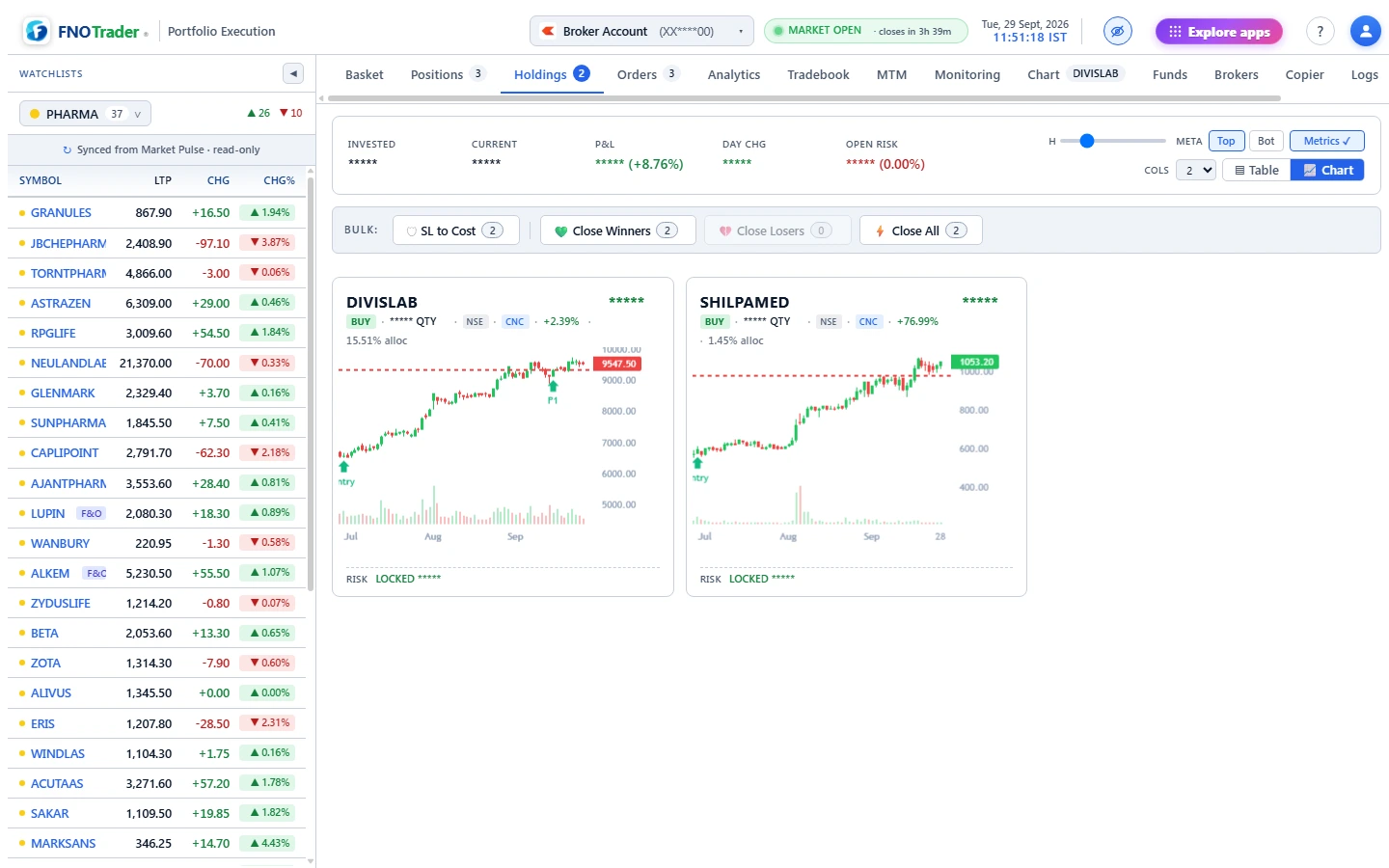Adjust the H chart height slider
Image resolution: width=1389 pixels, height=868 pixels.
click(x=1113, y=141)
